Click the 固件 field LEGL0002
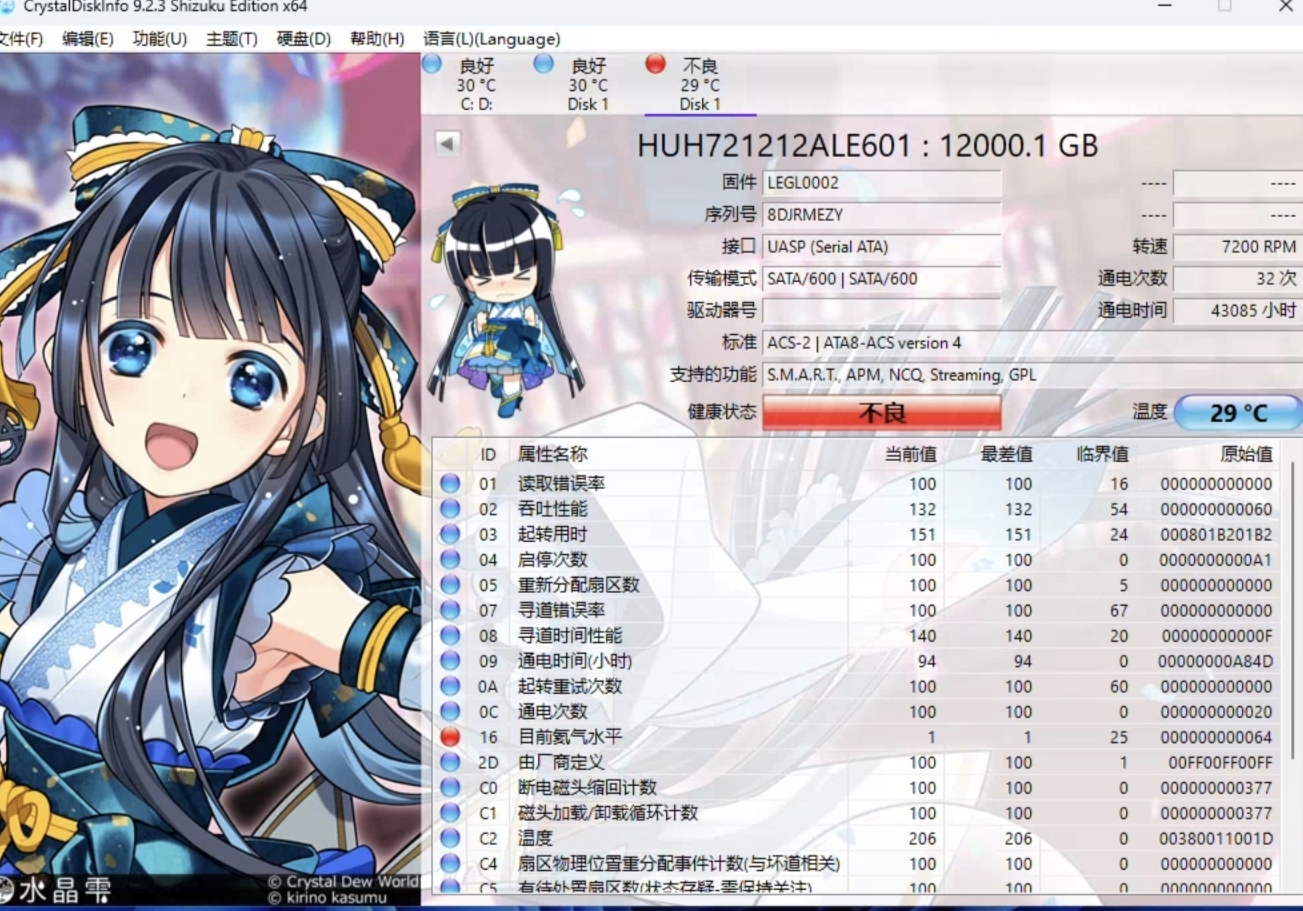The image size is (1303, 911). (882, 183)
